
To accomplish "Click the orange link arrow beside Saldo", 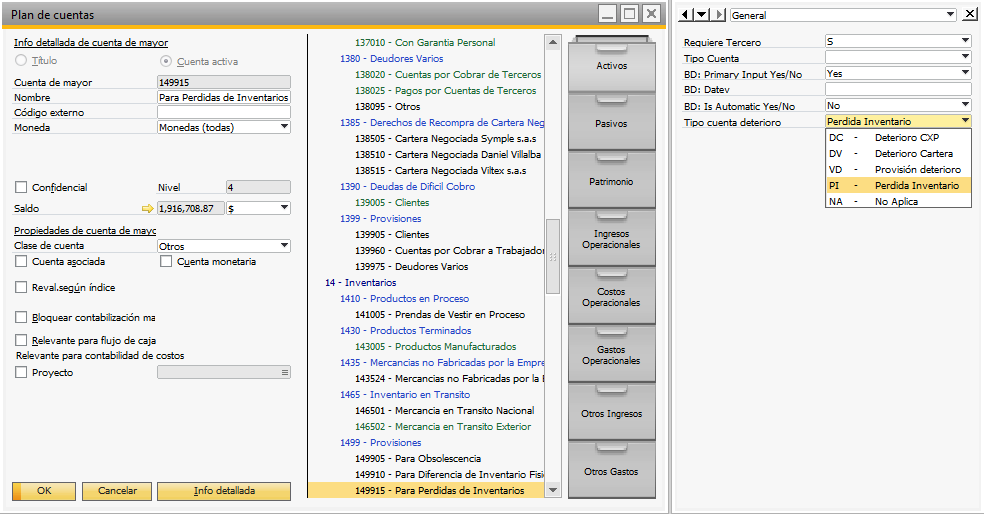I will pos(148,208).
